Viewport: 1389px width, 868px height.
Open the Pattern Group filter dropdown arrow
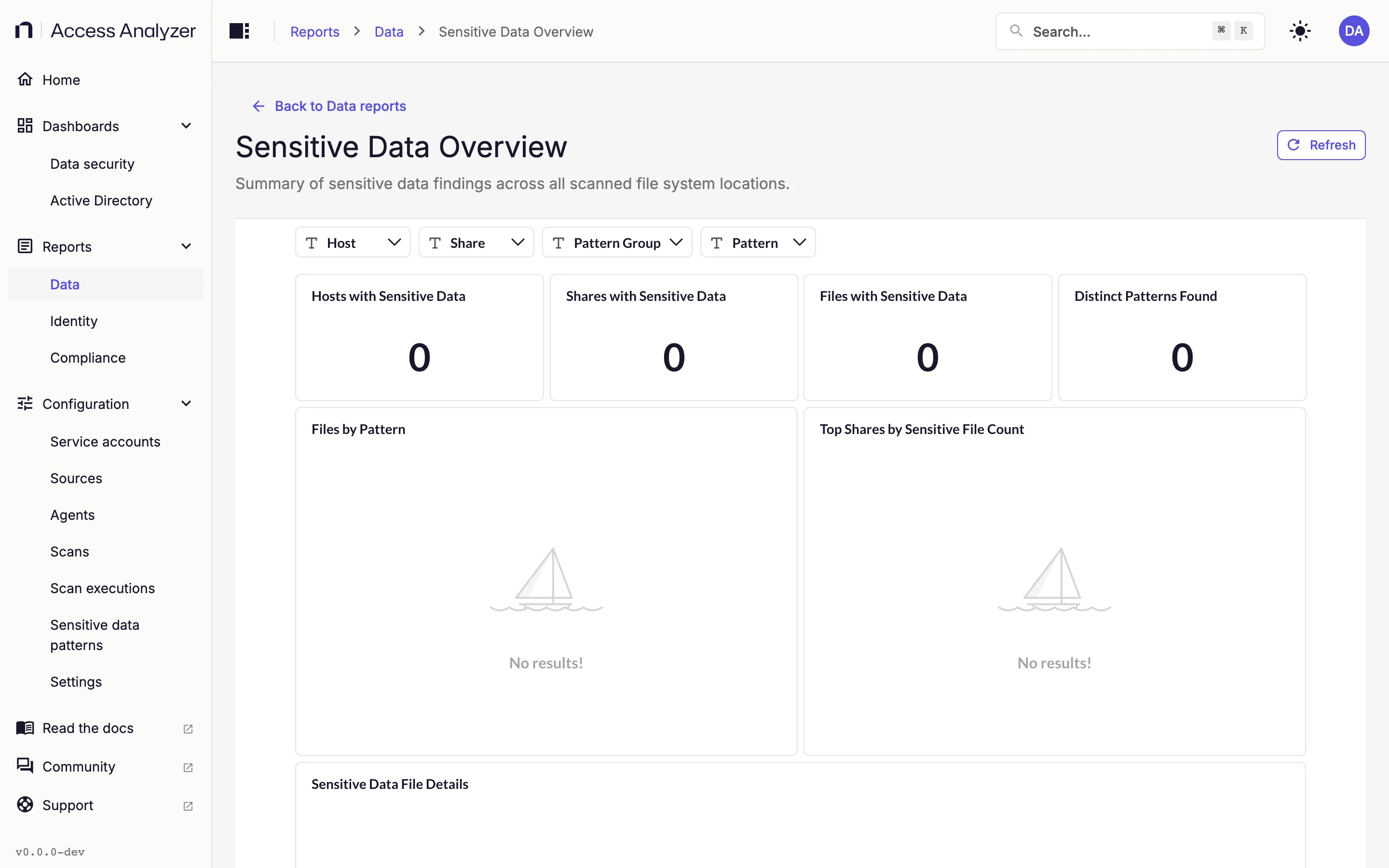click(676, 242)
